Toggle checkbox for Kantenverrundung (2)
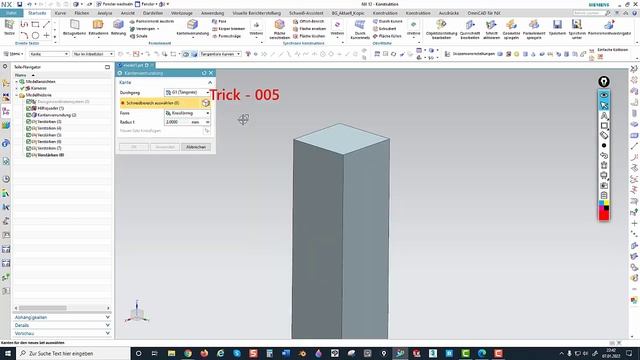This screenshot has height=360, width=640. (29, 115)
